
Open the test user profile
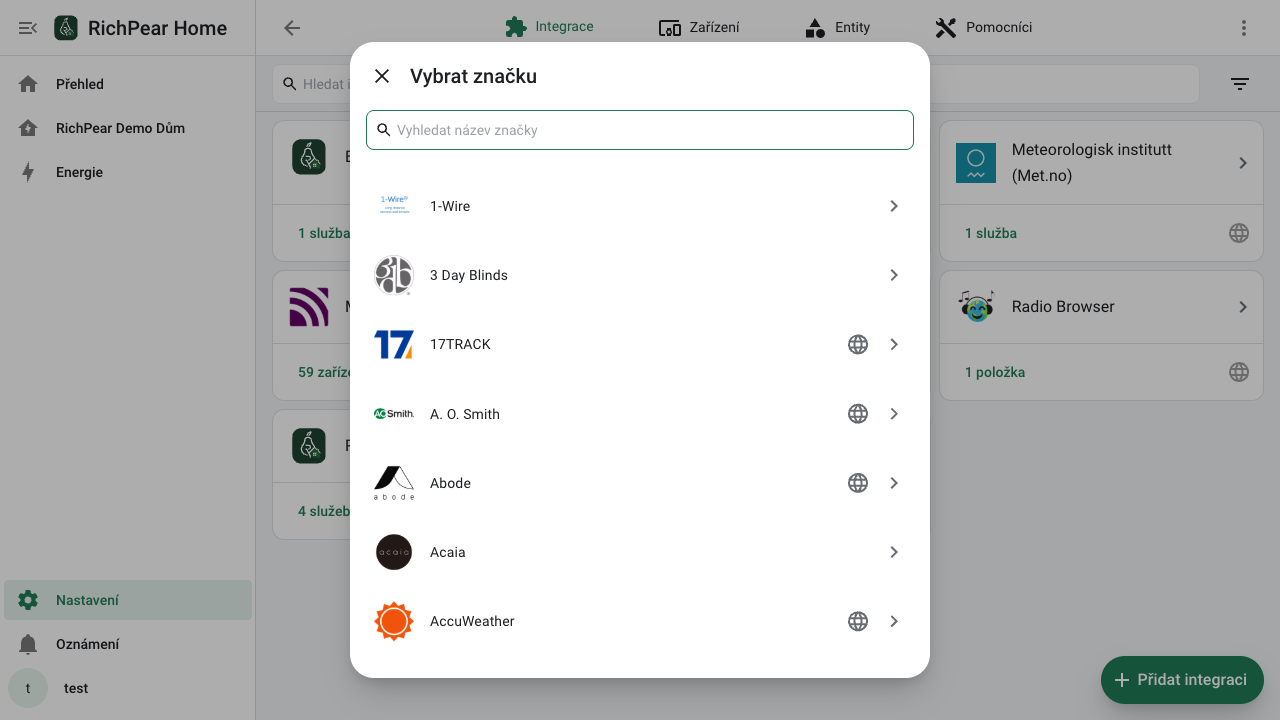click(128, 688)
